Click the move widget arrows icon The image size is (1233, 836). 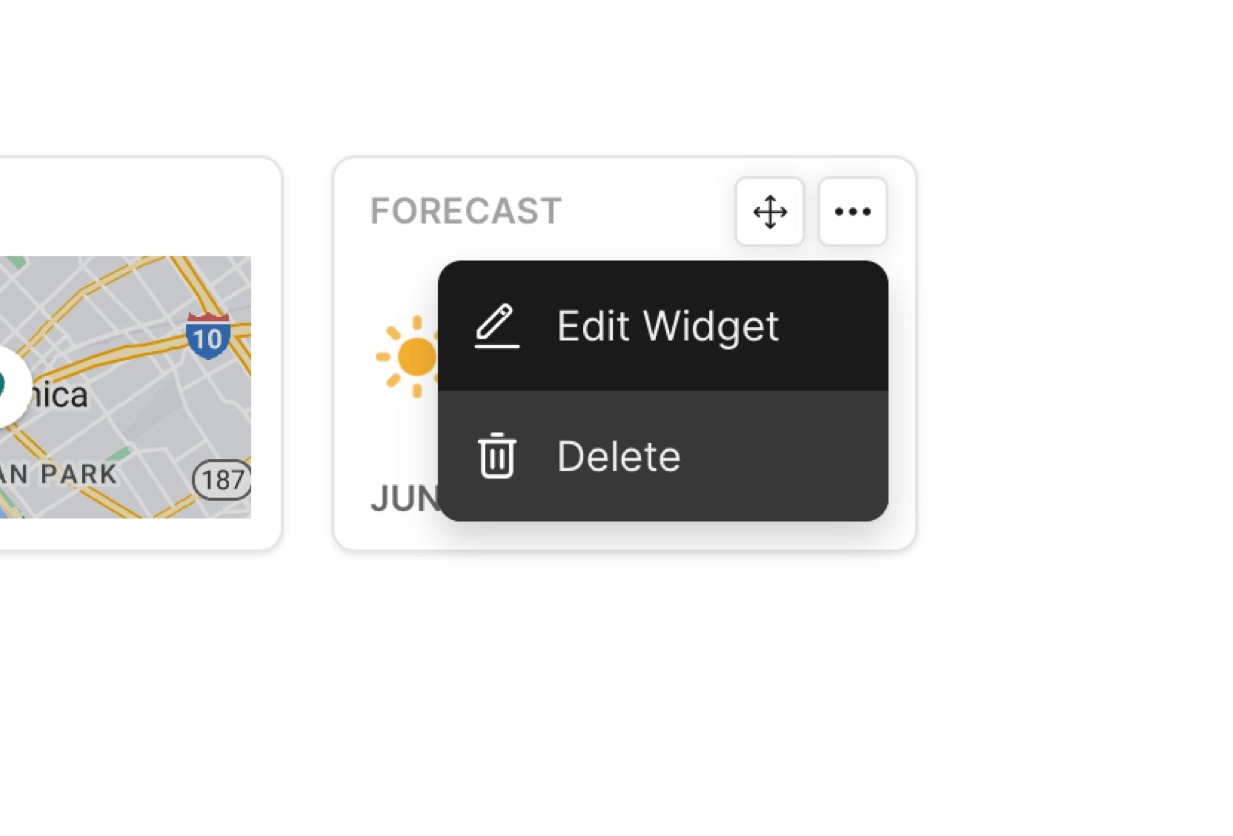tap(770, 212)
